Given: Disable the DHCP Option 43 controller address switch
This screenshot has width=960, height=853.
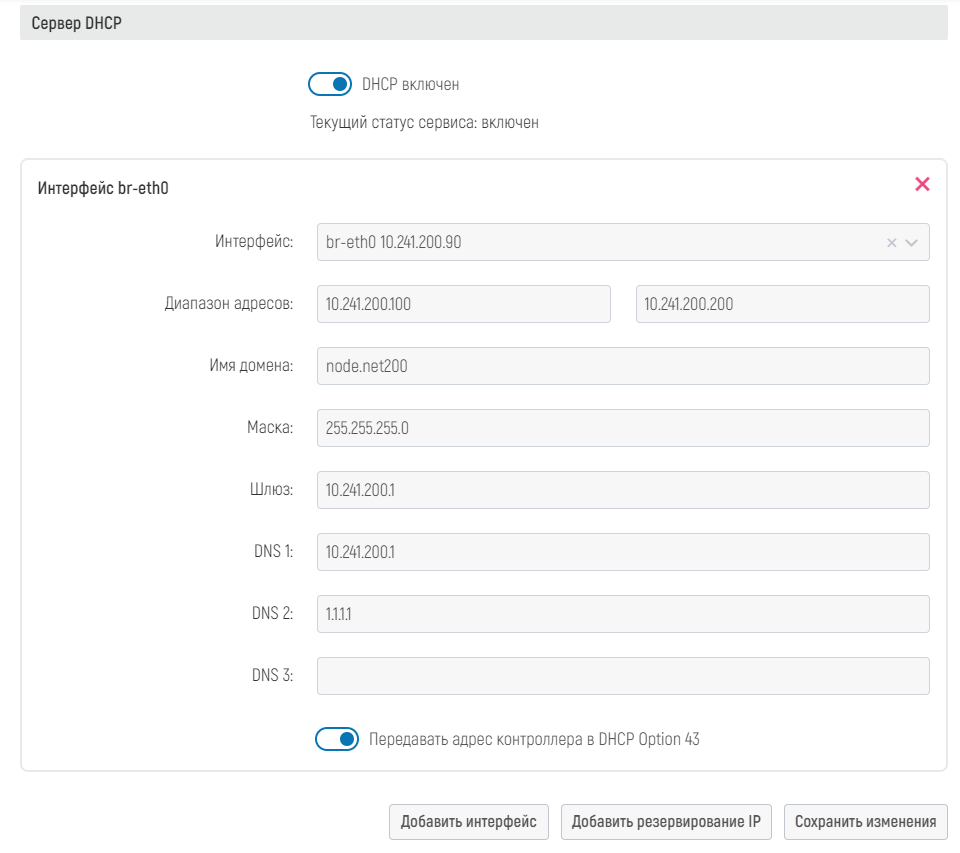Looking at the screenshot, I should point(337,740).
